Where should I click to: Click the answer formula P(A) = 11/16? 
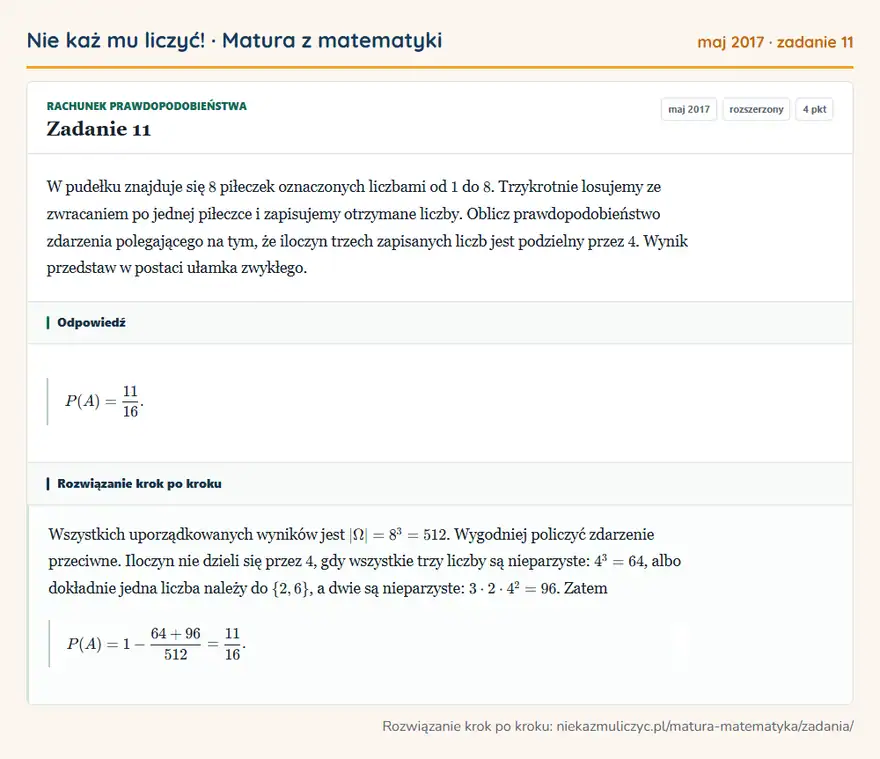[x=104, y=401]
